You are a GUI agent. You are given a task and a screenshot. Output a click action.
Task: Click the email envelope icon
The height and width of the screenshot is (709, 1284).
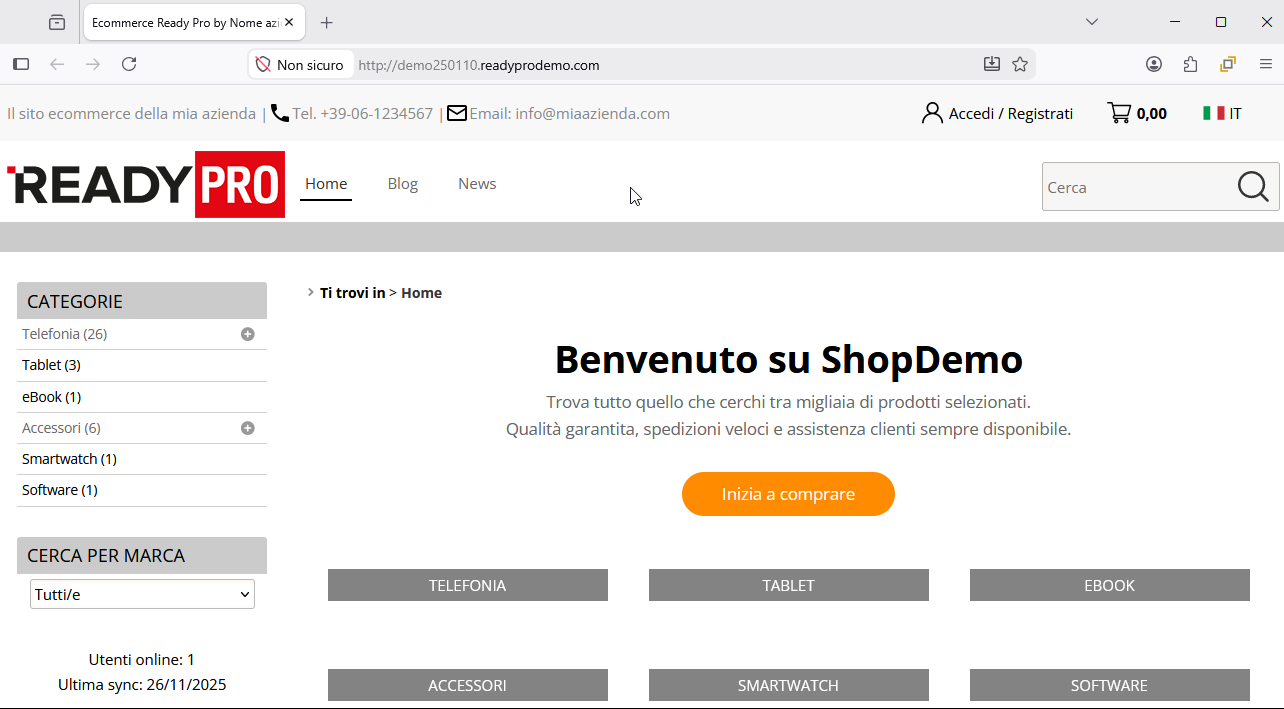[457, 113]
